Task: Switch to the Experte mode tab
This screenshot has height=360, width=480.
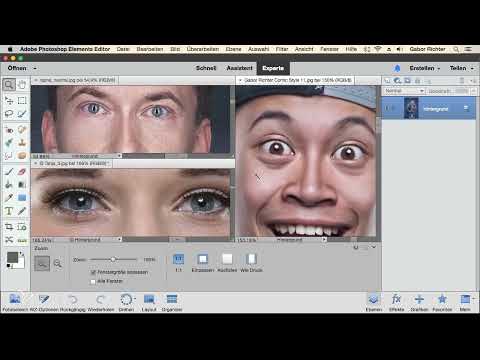Action: point(273,68)
